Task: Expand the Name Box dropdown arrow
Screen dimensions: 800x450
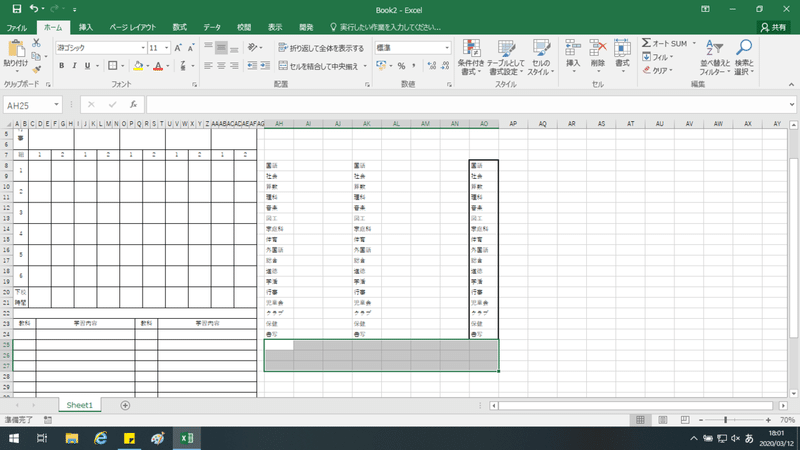Action: tap(56, 105)
